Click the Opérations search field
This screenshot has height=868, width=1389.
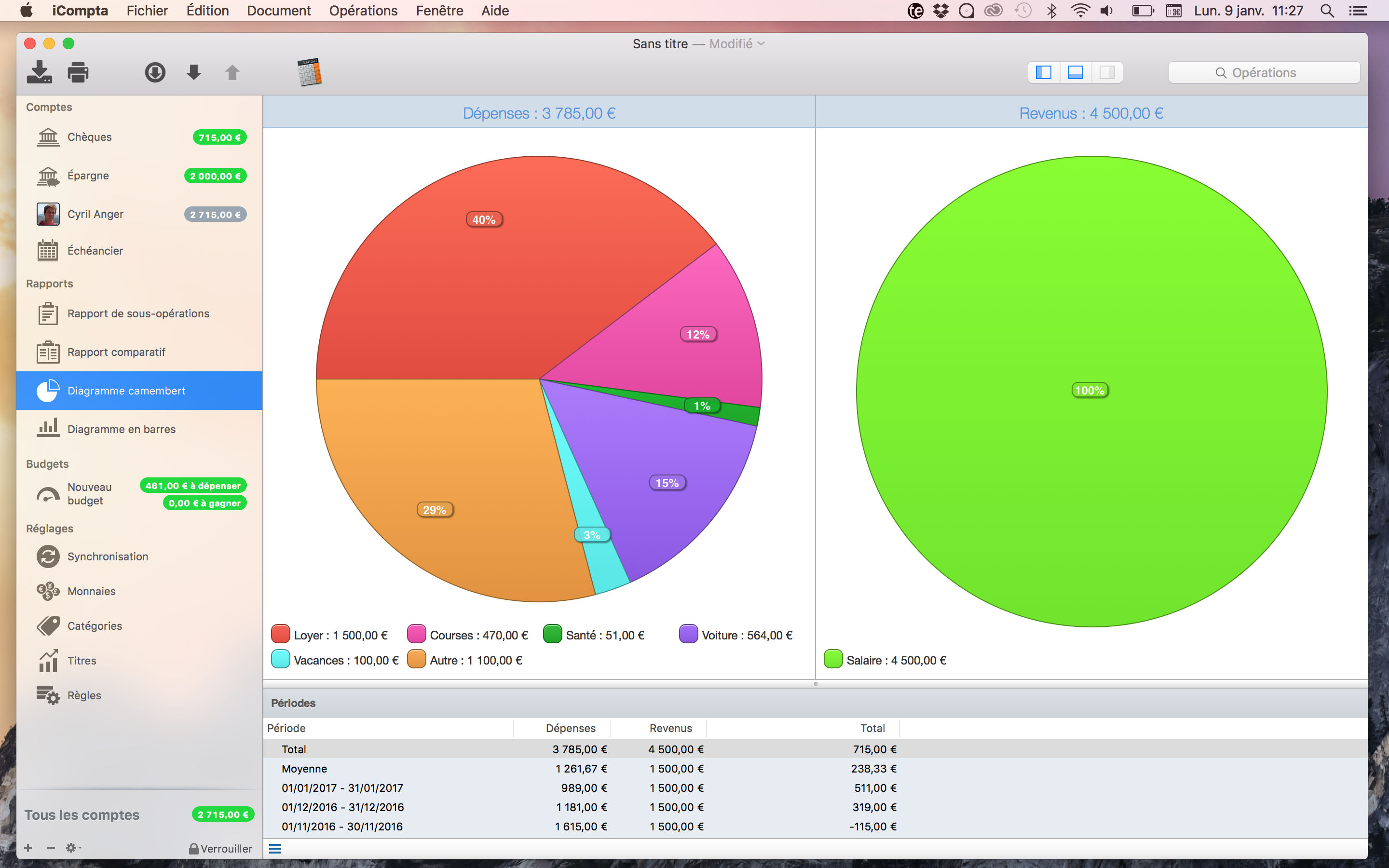[1264, 72]
